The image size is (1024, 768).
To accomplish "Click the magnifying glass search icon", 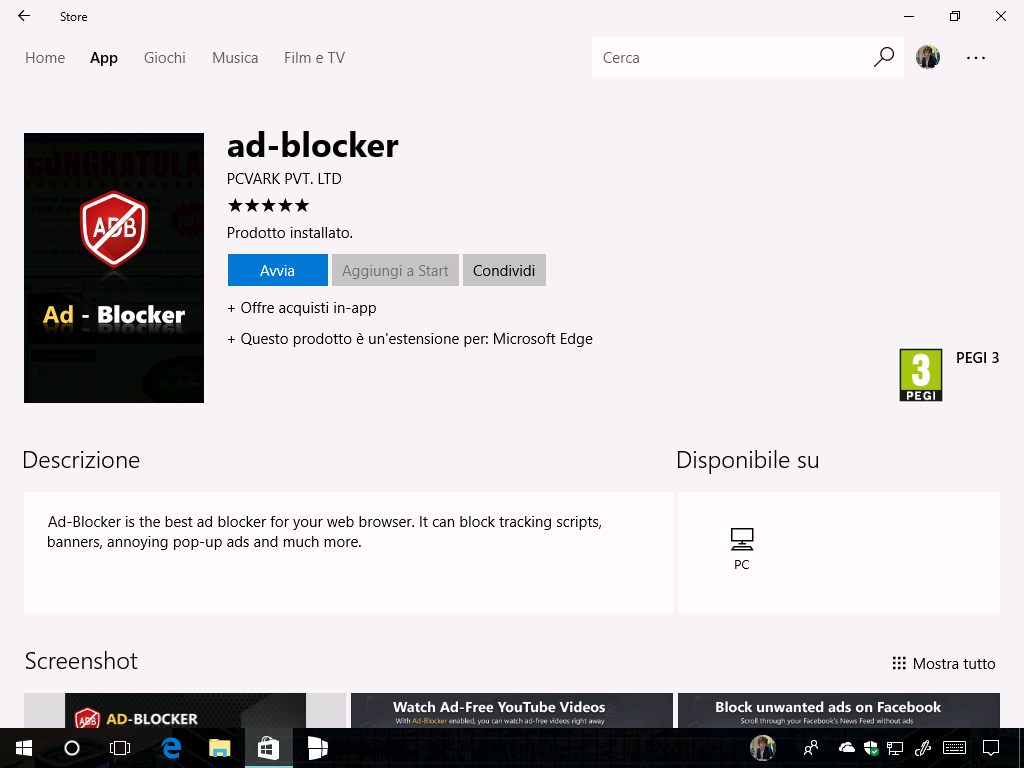I will click(x=884, y=57).
